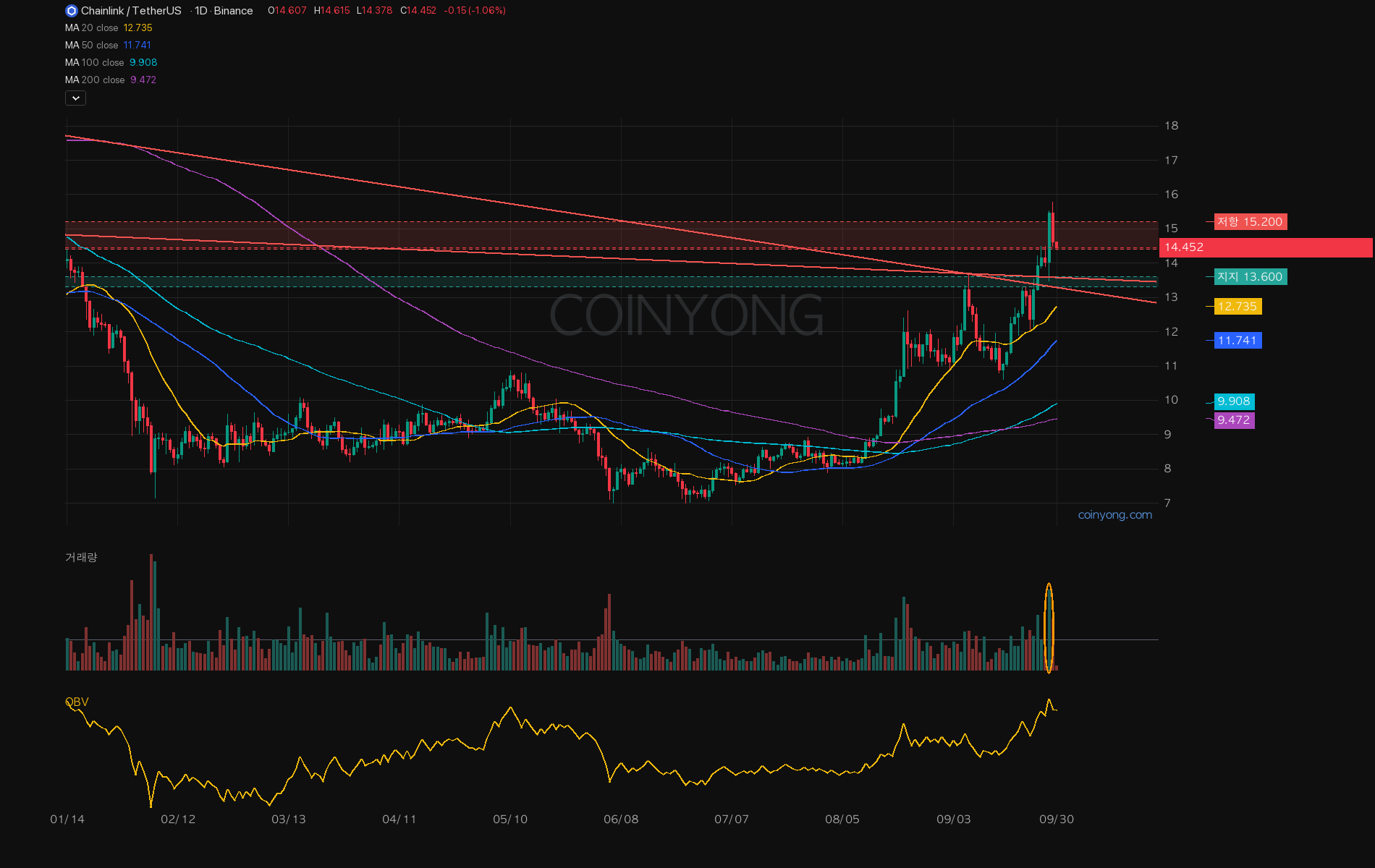Click the open value O14.607
Screen dimensions: 1375x868
point(287,11)
